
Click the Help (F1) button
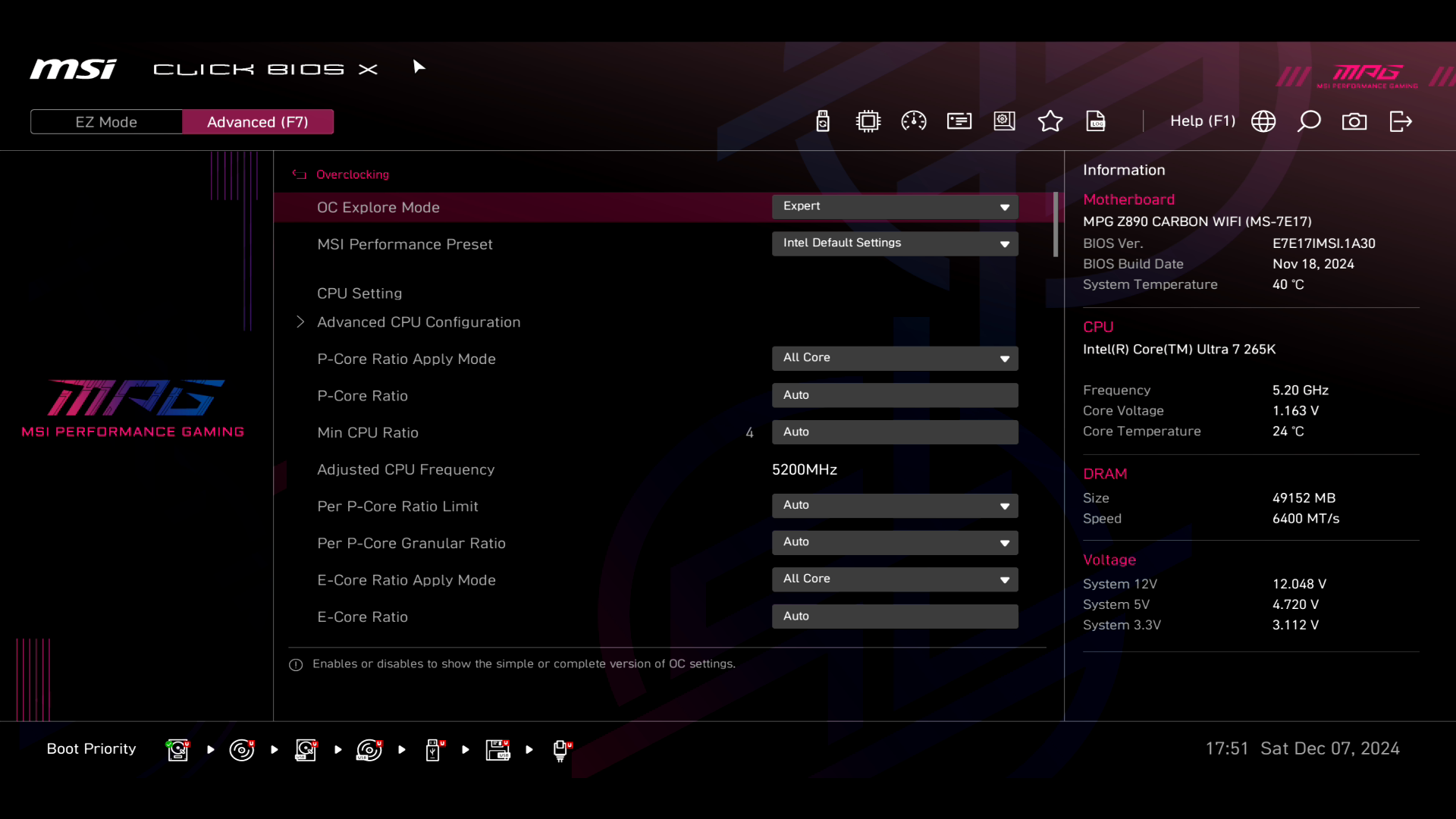point(1203,121)
